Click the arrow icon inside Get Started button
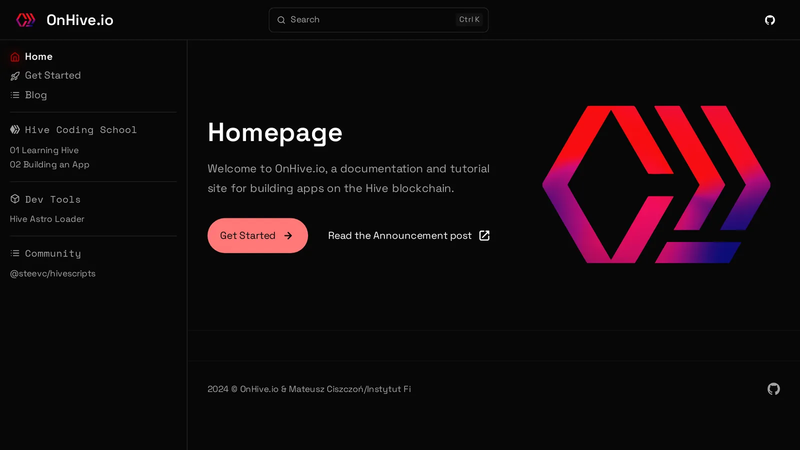Image resolution: width=800 pixels, height=450 pixels. pyautogui.click(x=288, y=235)
